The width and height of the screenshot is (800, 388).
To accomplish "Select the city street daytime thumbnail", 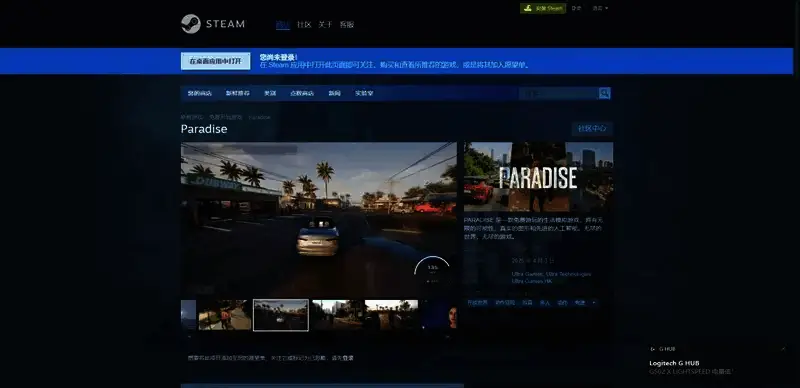I will (337, 315).
